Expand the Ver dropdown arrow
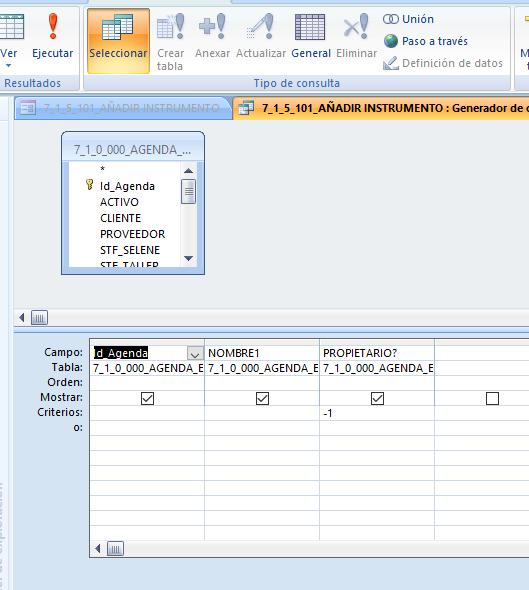Image resolution: width=529 pixels, height=590 pixels. pyautogui.click(x=9, y=65)
